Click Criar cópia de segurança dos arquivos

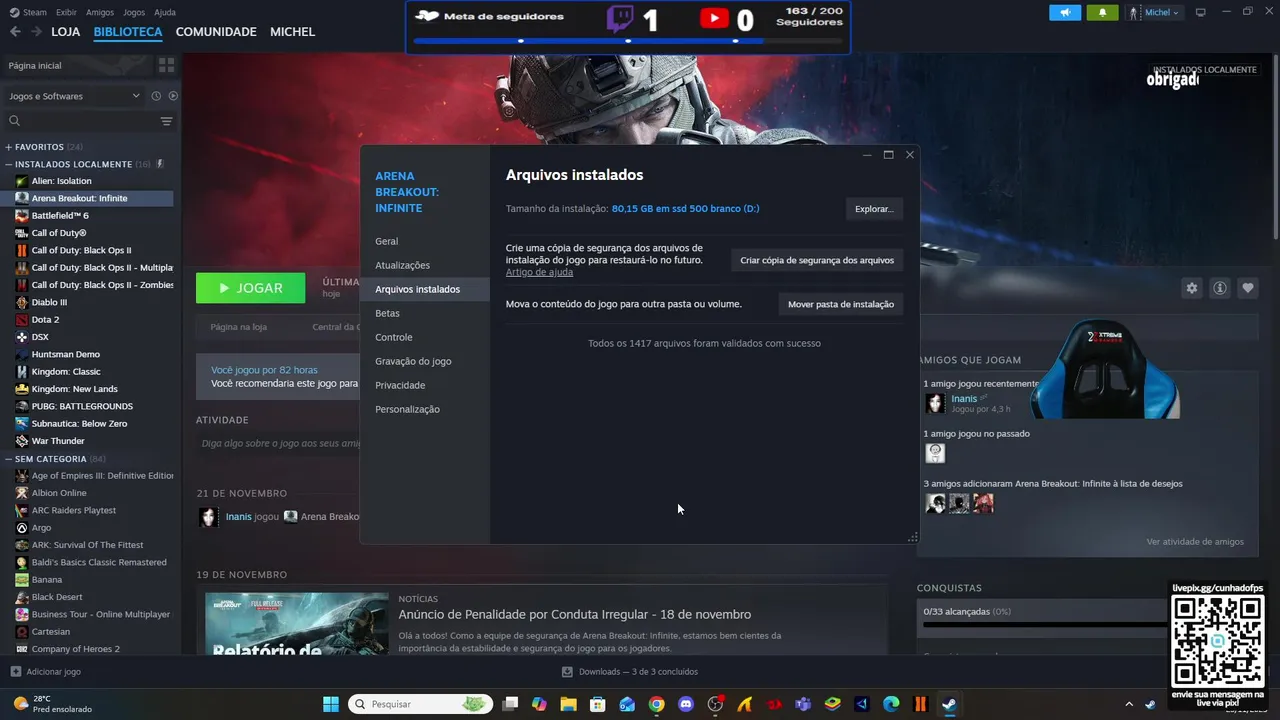817,260
